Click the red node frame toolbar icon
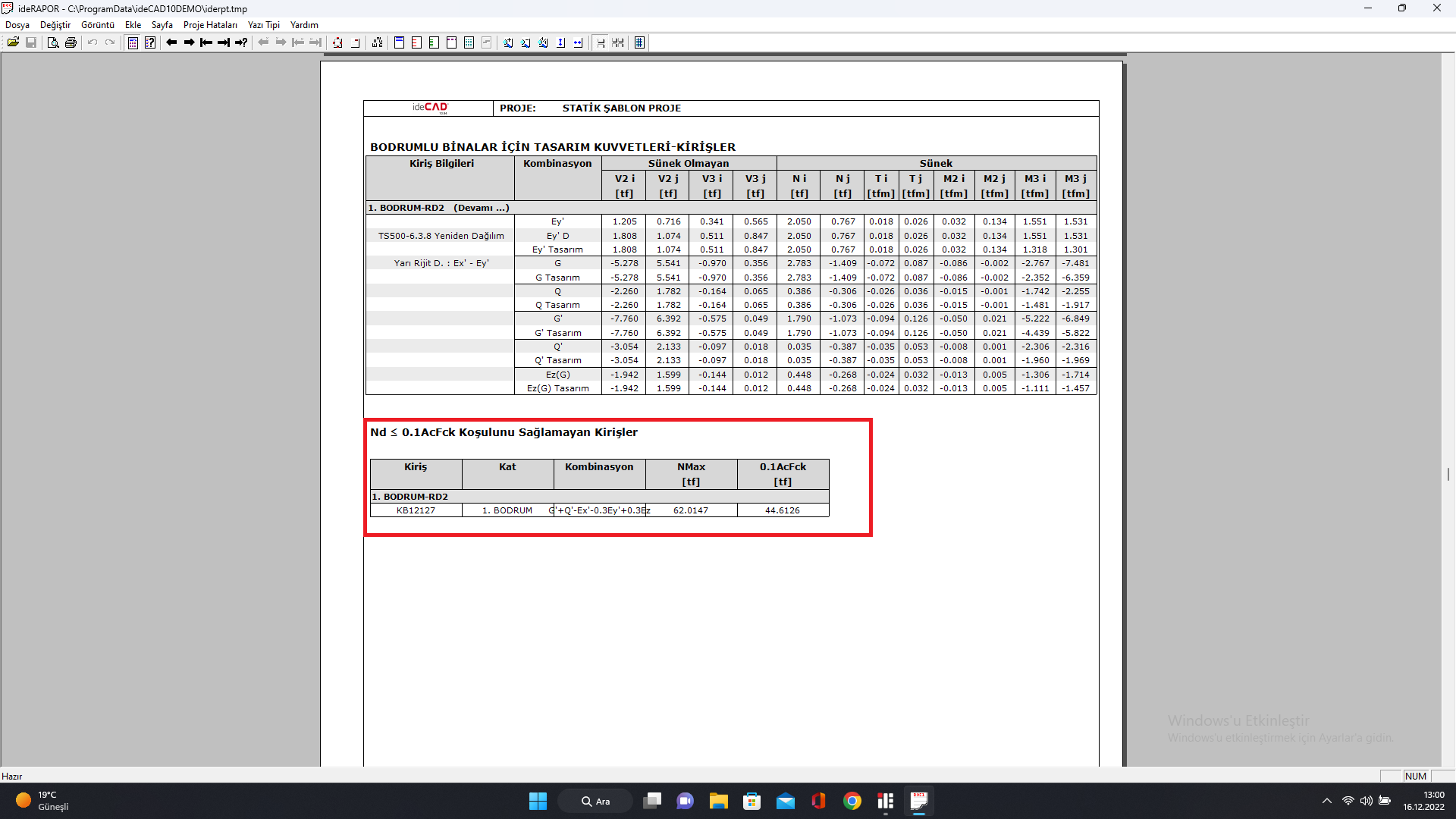 (337, 42)
